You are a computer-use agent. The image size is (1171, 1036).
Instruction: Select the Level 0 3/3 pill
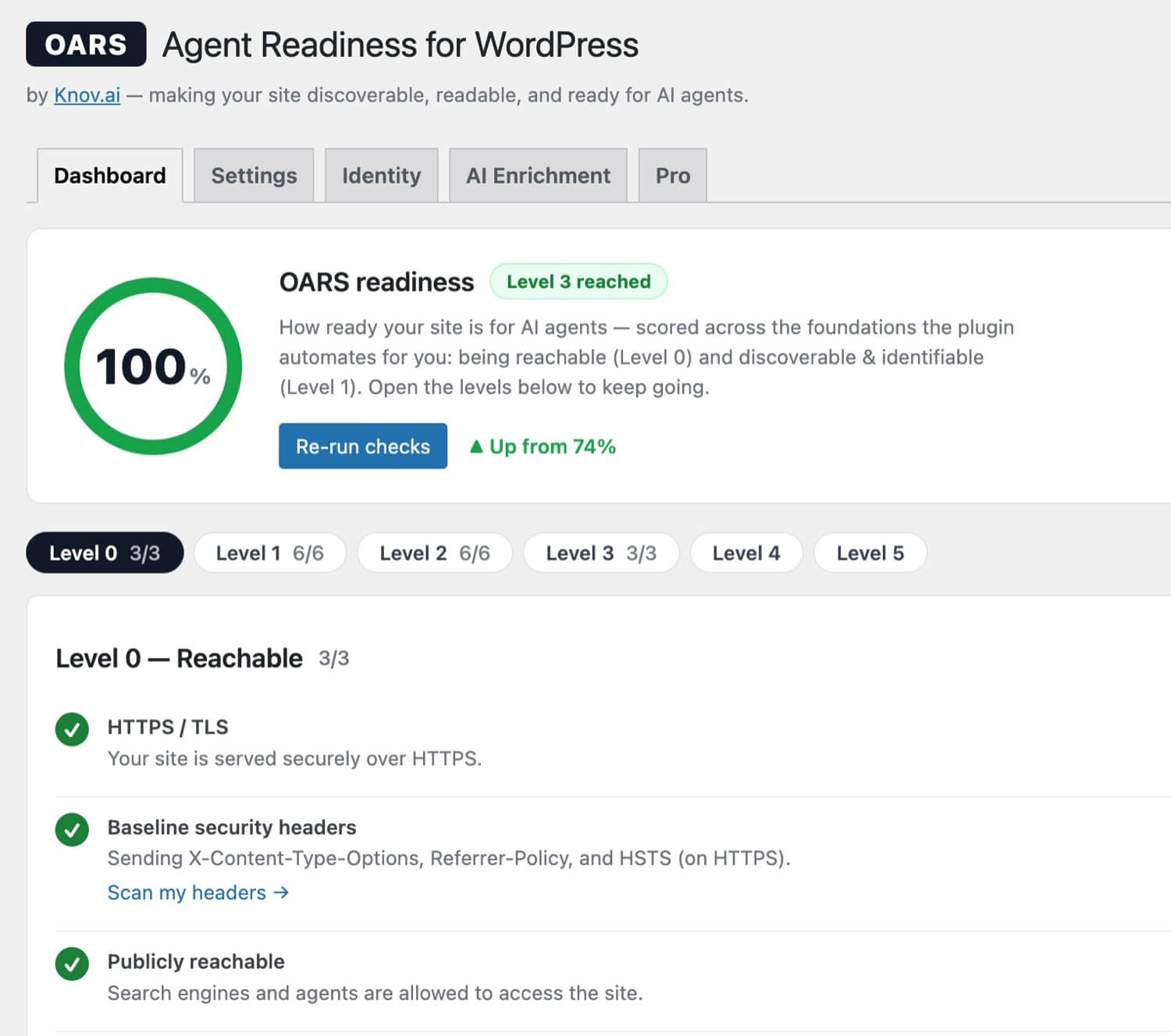pyautogui.click(x=105, y=553)
